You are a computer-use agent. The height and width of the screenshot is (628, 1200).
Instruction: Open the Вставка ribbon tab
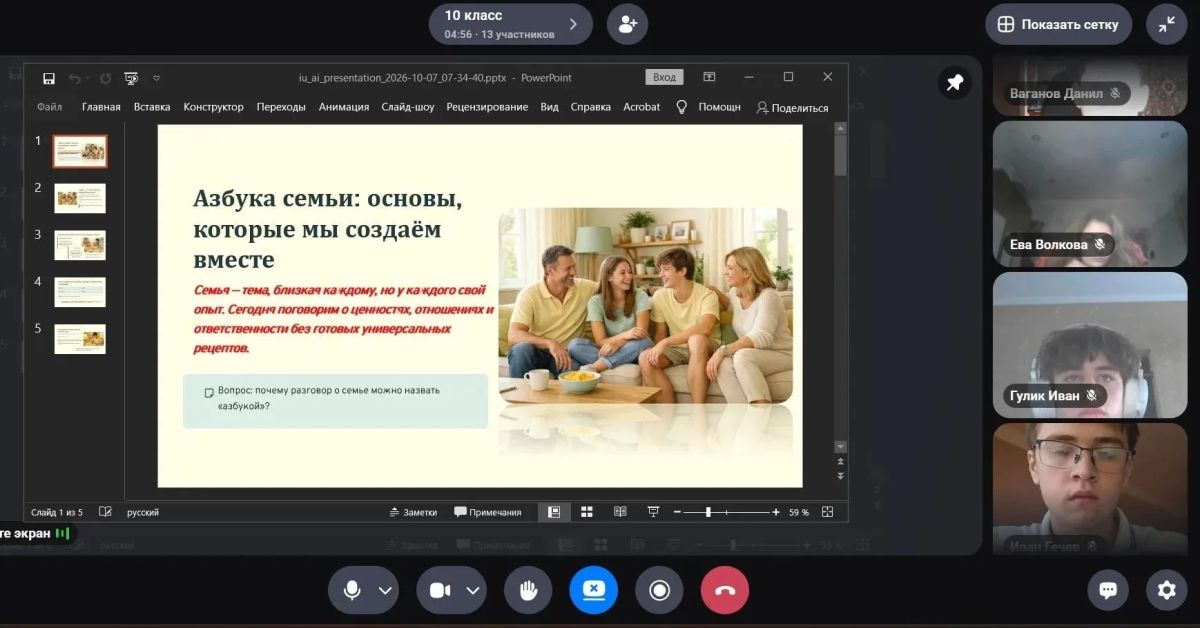[x=152, y=107]
